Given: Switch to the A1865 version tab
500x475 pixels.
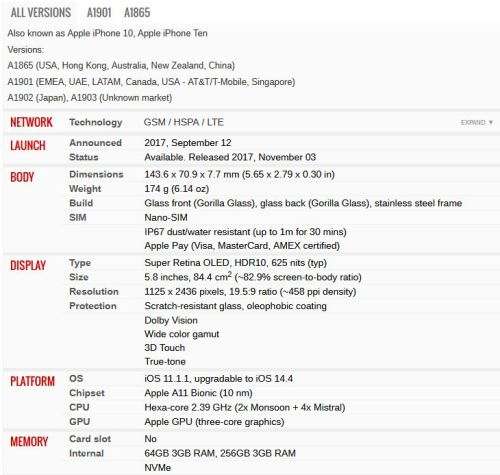Looking at the screenshot, I should [137, 13].
